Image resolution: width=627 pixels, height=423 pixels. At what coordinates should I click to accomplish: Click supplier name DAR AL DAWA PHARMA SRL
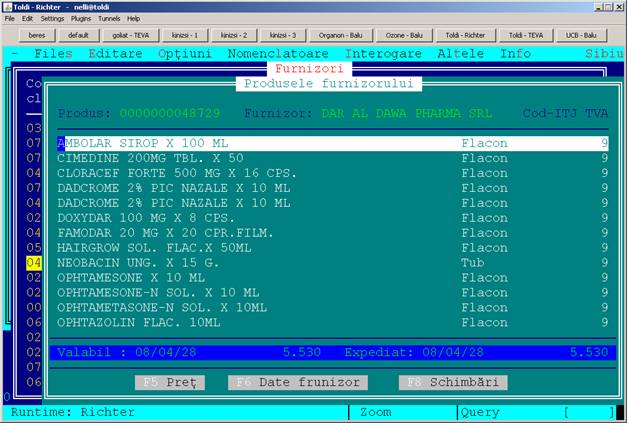pyautogui.click(x=407, y=113)
